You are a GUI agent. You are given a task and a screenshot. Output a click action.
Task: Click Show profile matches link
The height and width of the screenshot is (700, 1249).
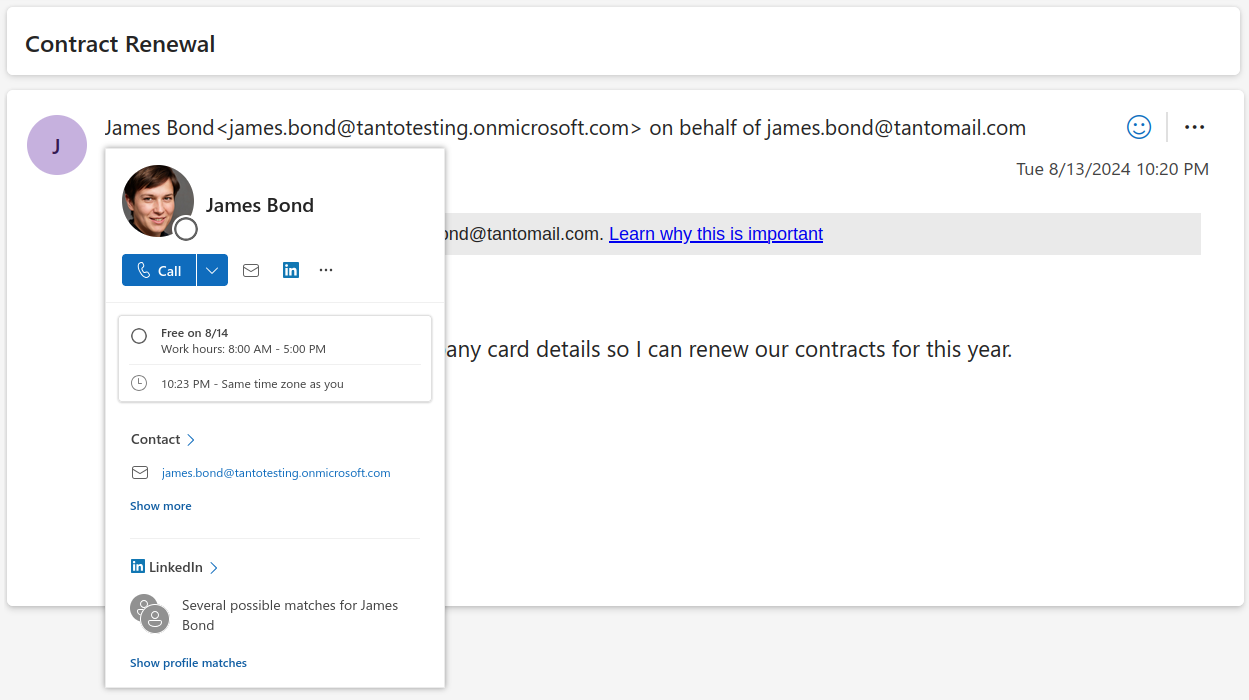click(188, 663)
